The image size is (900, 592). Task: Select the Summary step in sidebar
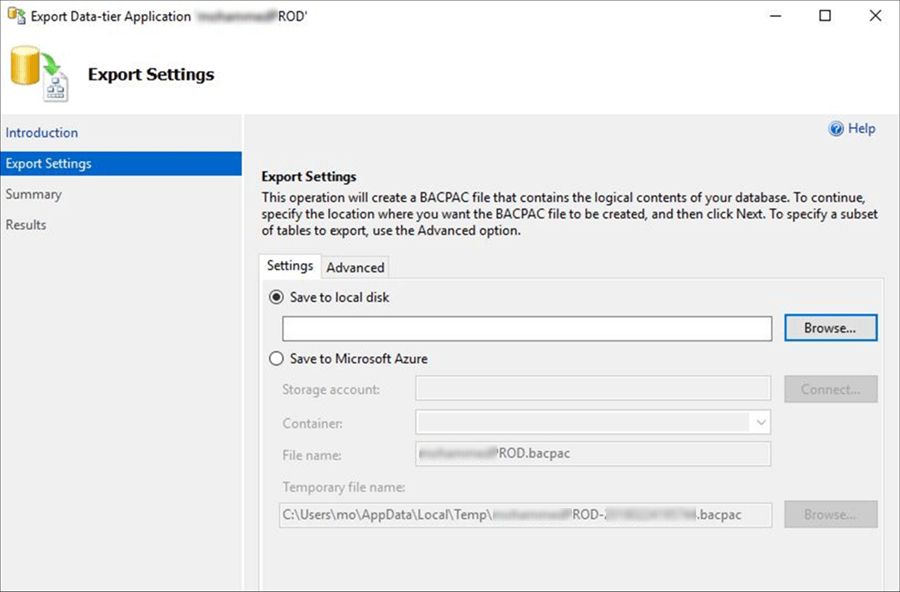pyautogui.click(x=33, y=194)
